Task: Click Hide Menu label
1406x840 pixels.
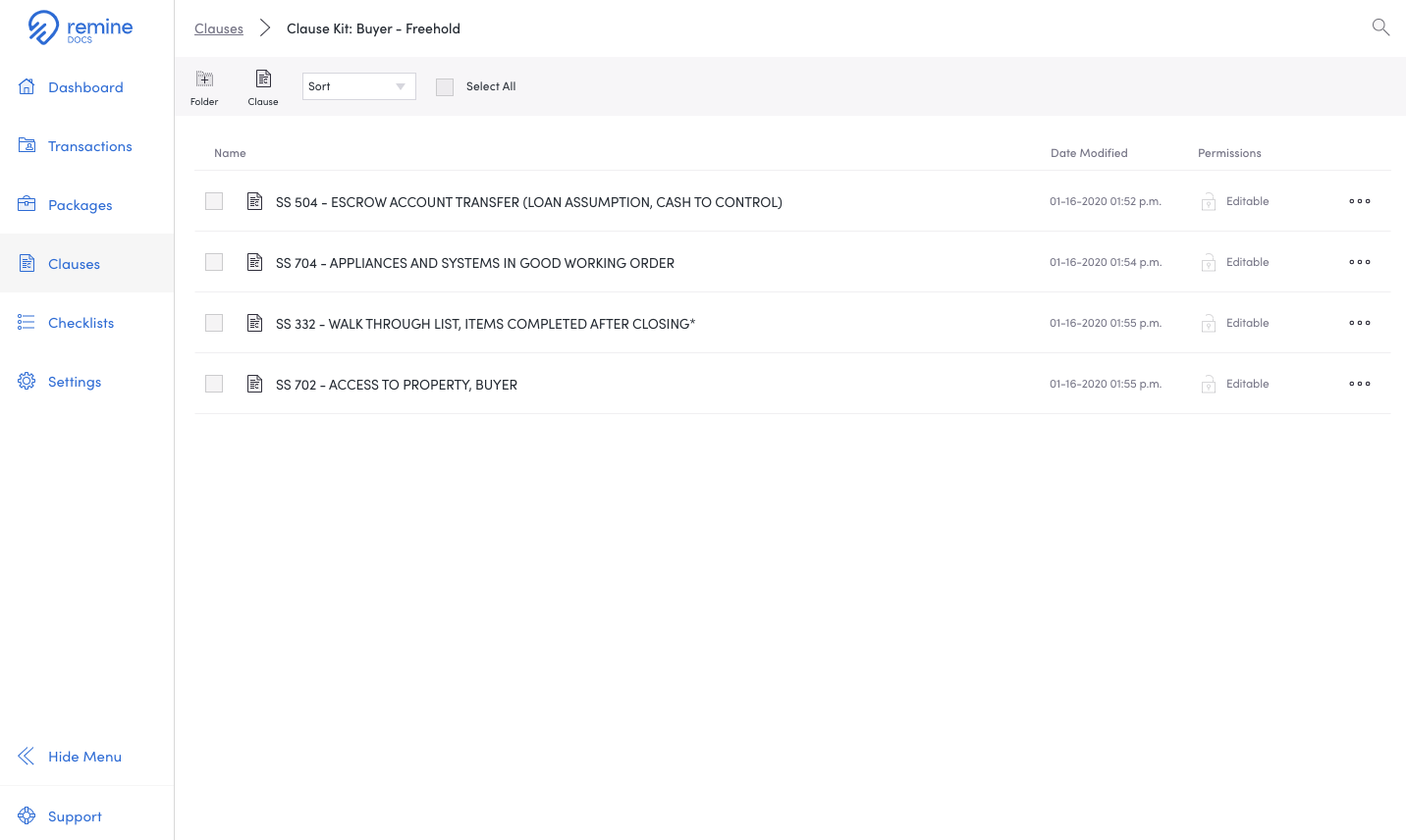Action: coord(84,757)
